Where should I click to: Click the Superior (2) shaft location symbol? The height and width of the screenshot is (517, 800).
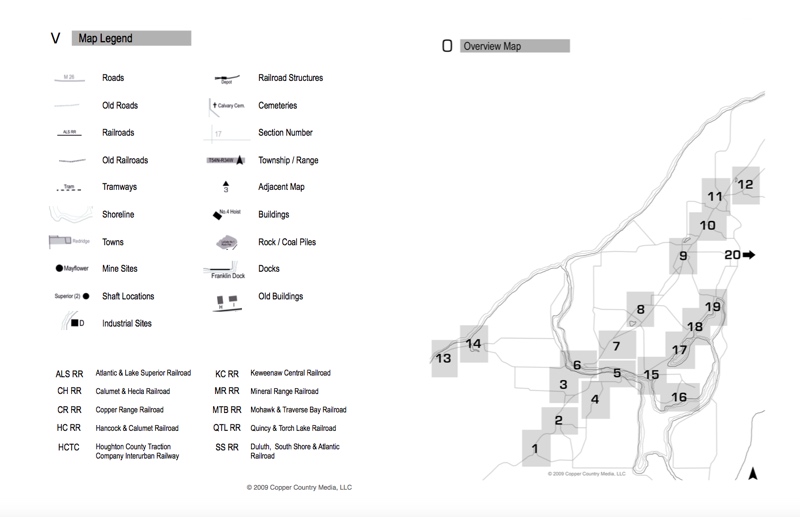click(x=86, y=296)
